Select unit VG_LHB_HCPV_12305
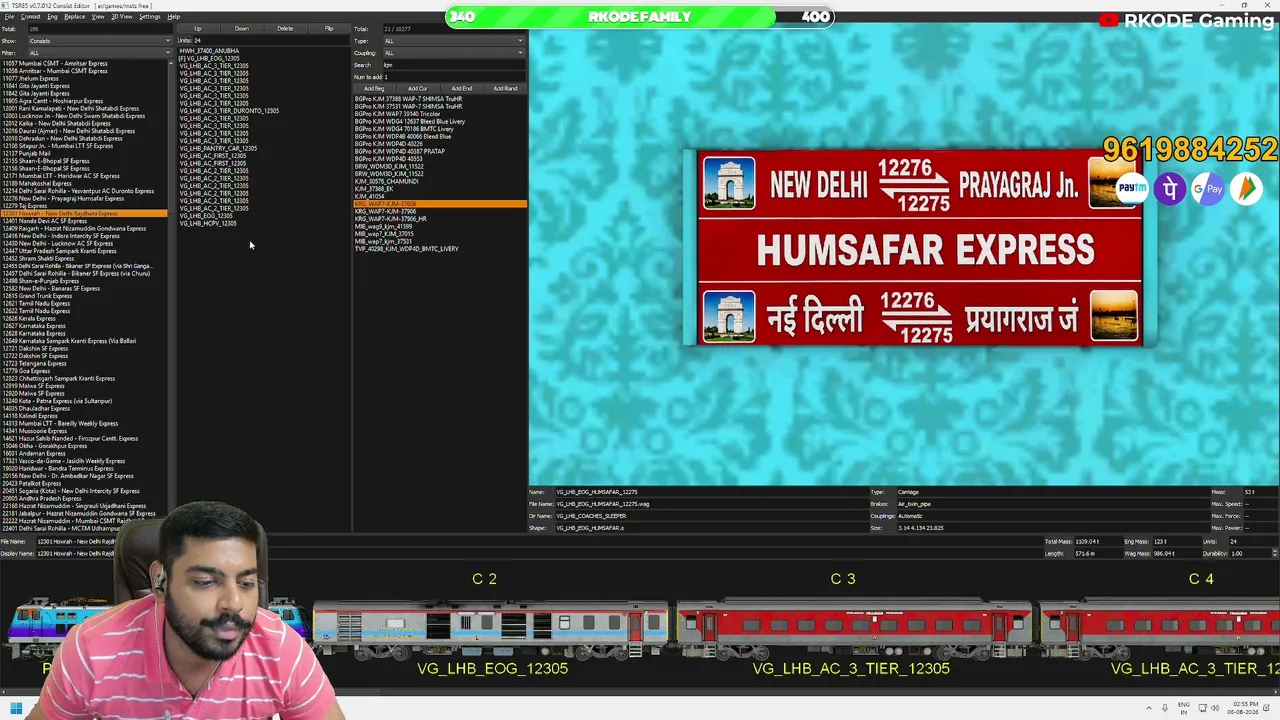 pos(208,223)
